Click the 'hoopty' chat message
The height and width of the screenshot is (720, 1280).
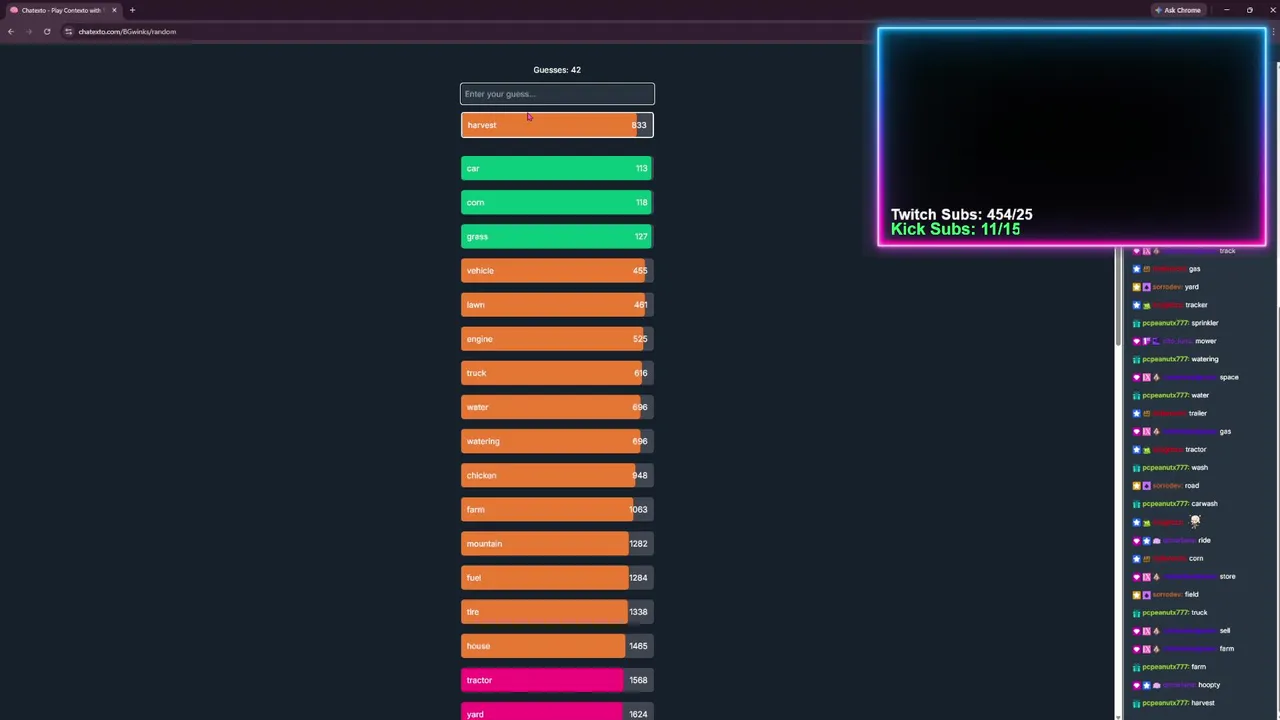point(1209,685)
